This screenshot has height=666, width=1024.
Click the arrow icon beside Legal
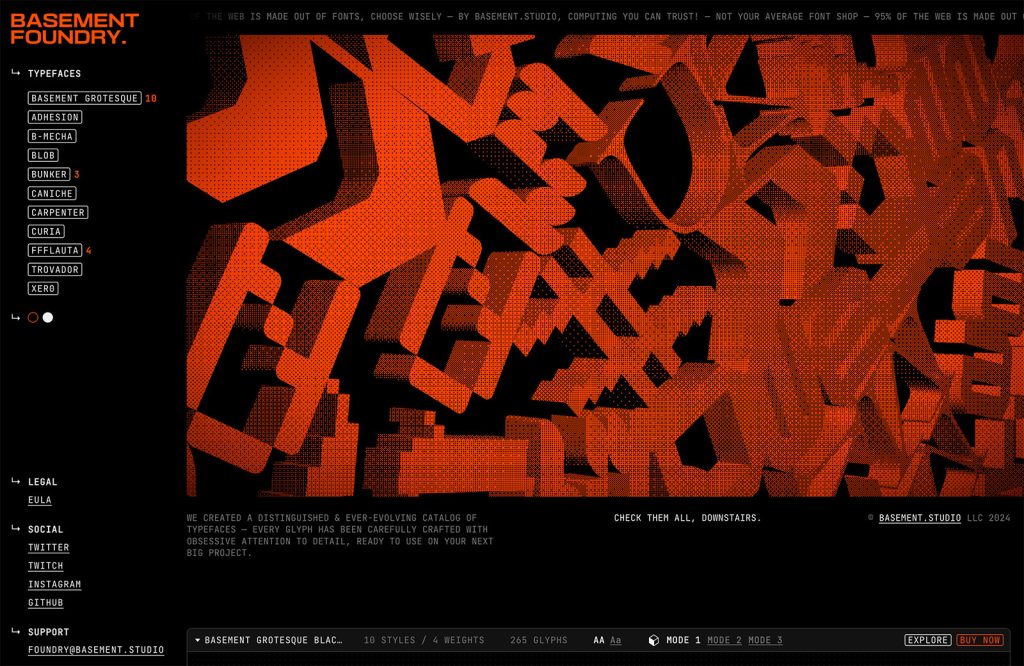pos(16,481)
